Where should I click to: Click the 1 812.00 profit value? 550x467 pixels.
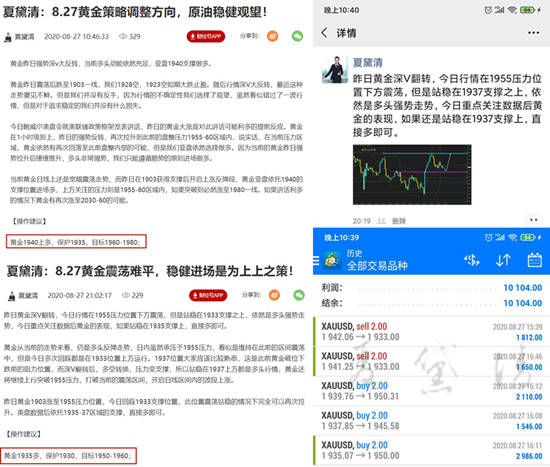tap(529, 338)
